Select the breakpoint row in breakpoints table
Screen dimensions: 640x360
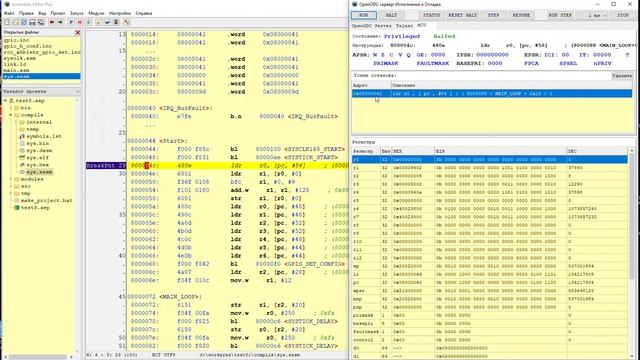[x=492, y=93]
